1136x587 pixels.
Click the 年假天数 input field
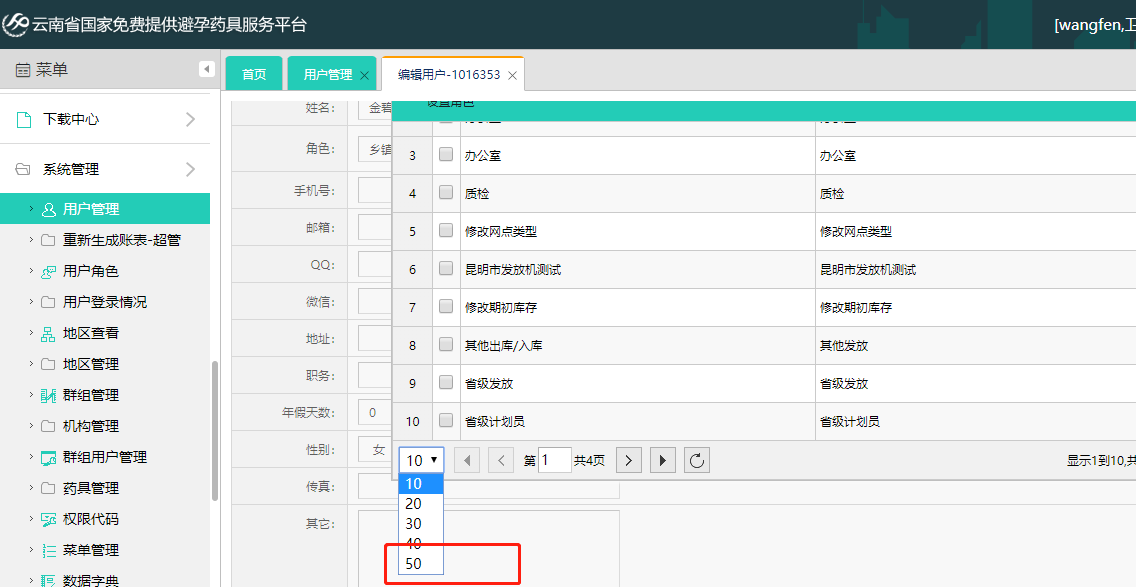click(375, 412)
